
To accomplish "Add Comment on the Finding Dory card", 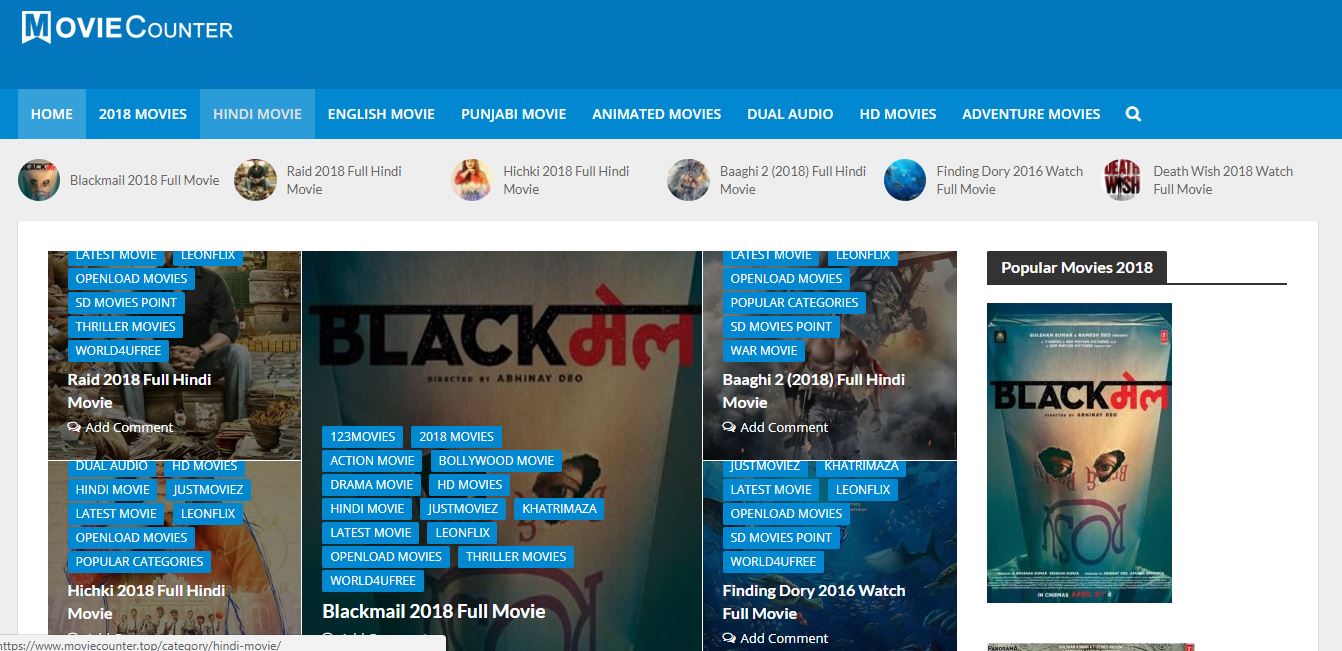I will pos(775,638).
